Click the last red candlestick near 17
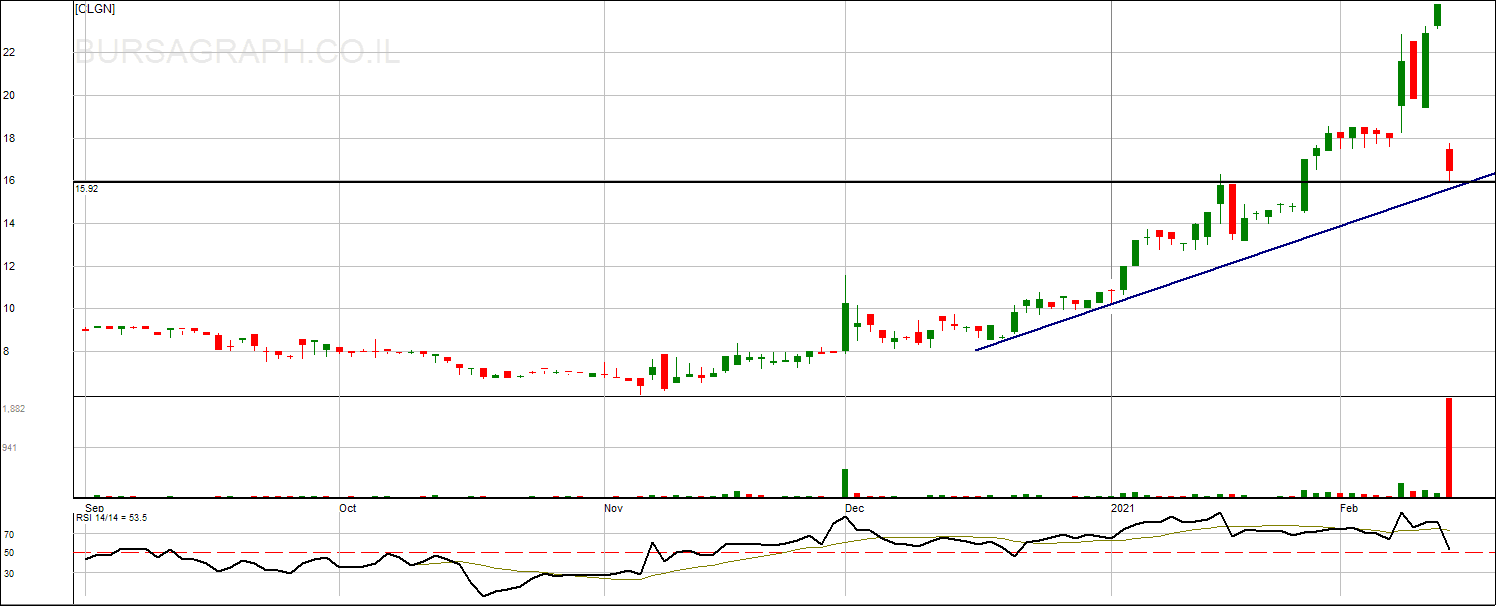This screenshot has height=606, width=1496. click(1449, 160)
